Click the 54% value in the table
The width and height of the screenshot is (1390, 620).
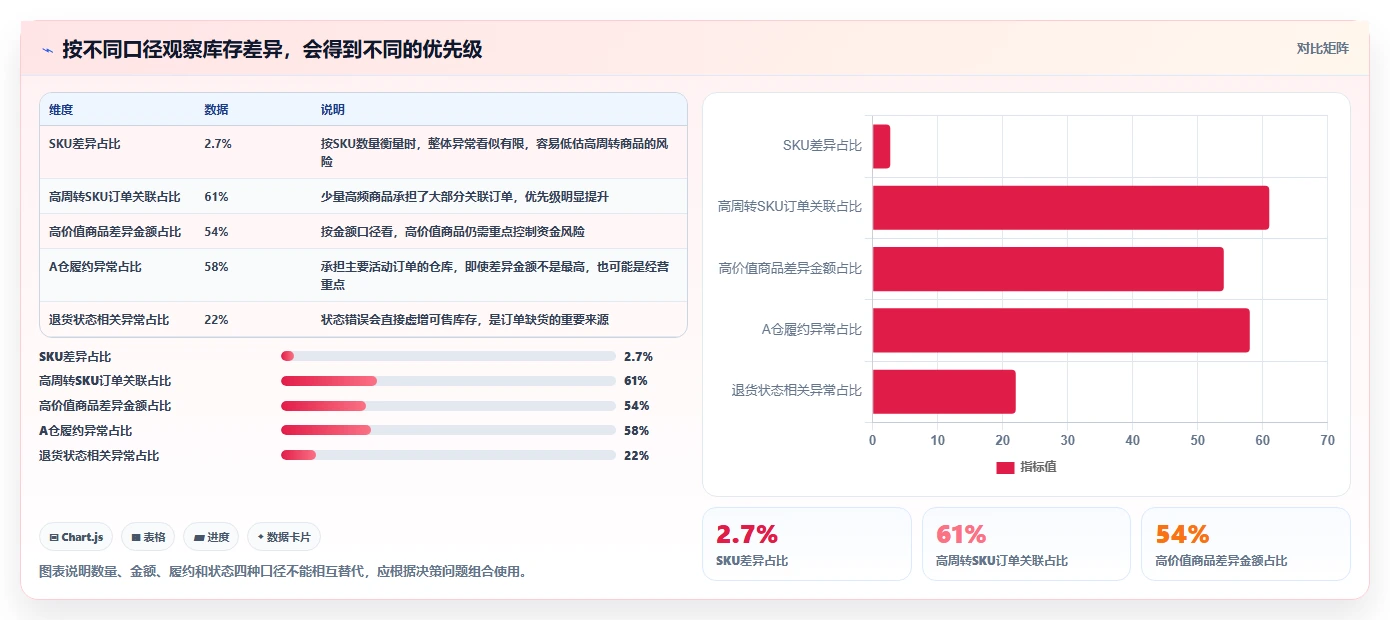[x=216, y=232]
